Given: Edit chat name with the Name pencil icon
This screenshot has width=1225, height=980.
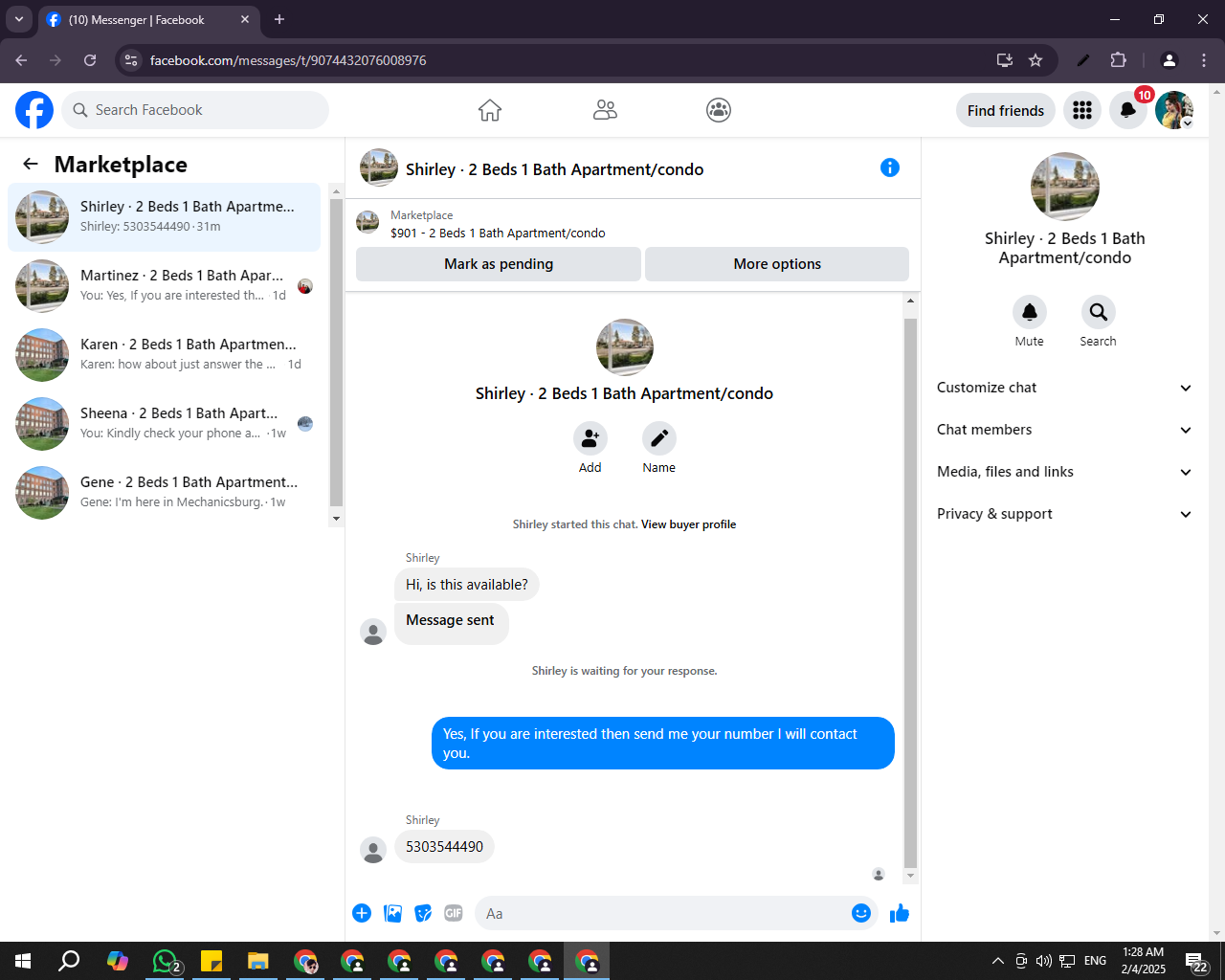Looking at the screenshot, I should (659, 438).
